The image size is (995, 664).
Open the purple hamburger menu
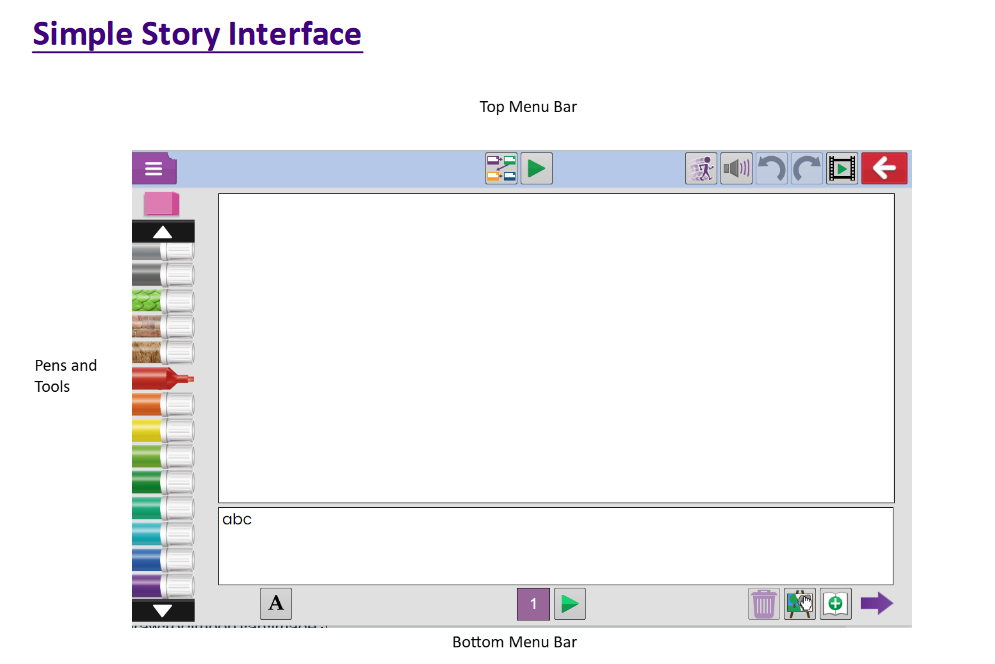click(x=153, y=168)
